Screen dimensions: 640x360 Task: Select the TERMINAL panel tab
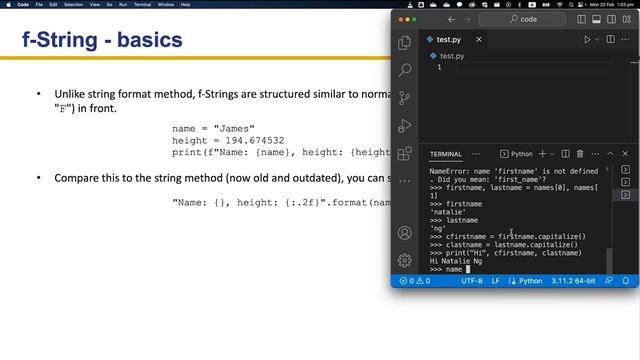tap(446, 154)
